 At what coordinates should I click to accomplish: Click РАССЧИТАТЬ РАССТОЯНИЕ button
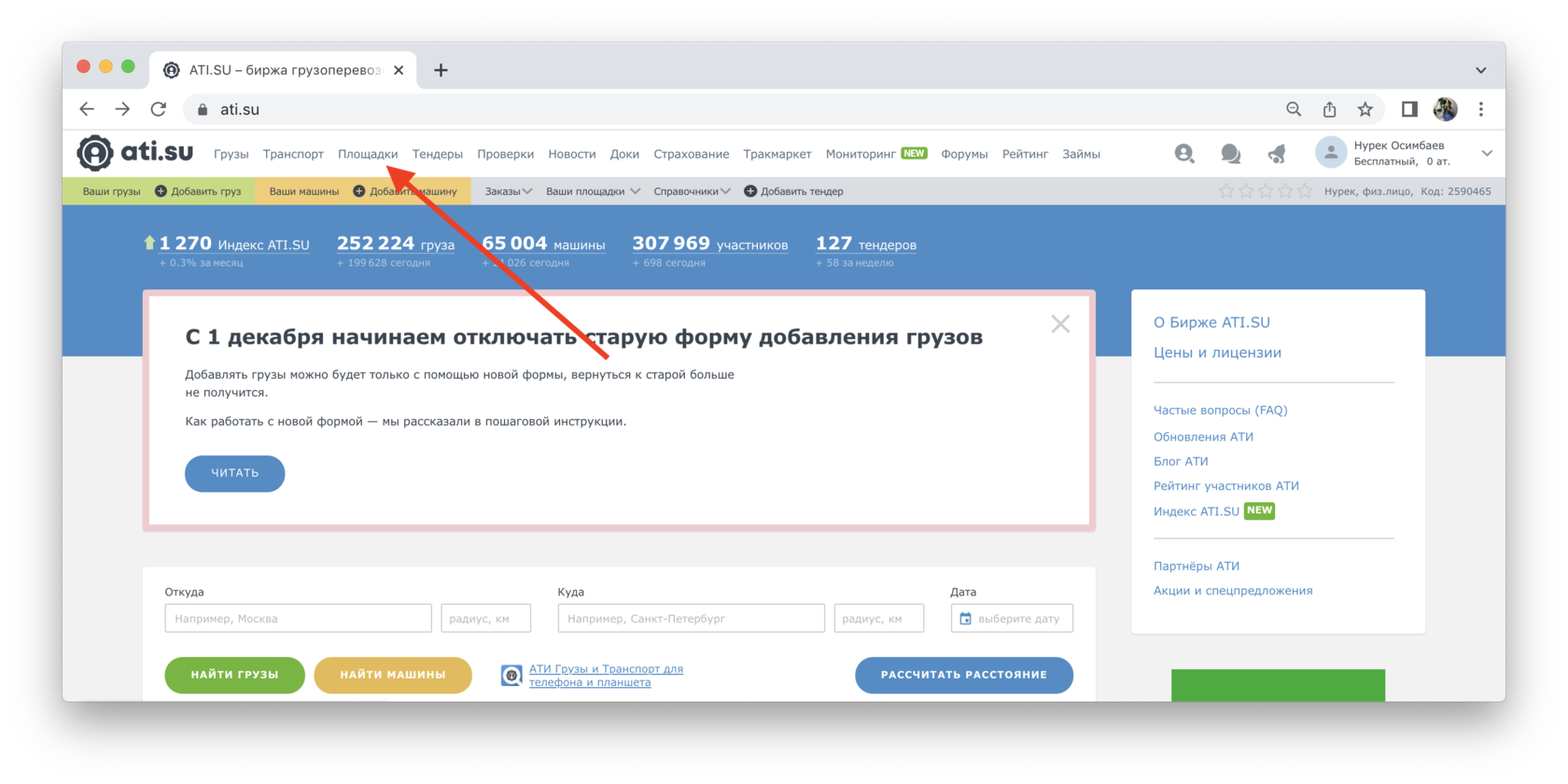pyautogui.click(x=964, y=675)
